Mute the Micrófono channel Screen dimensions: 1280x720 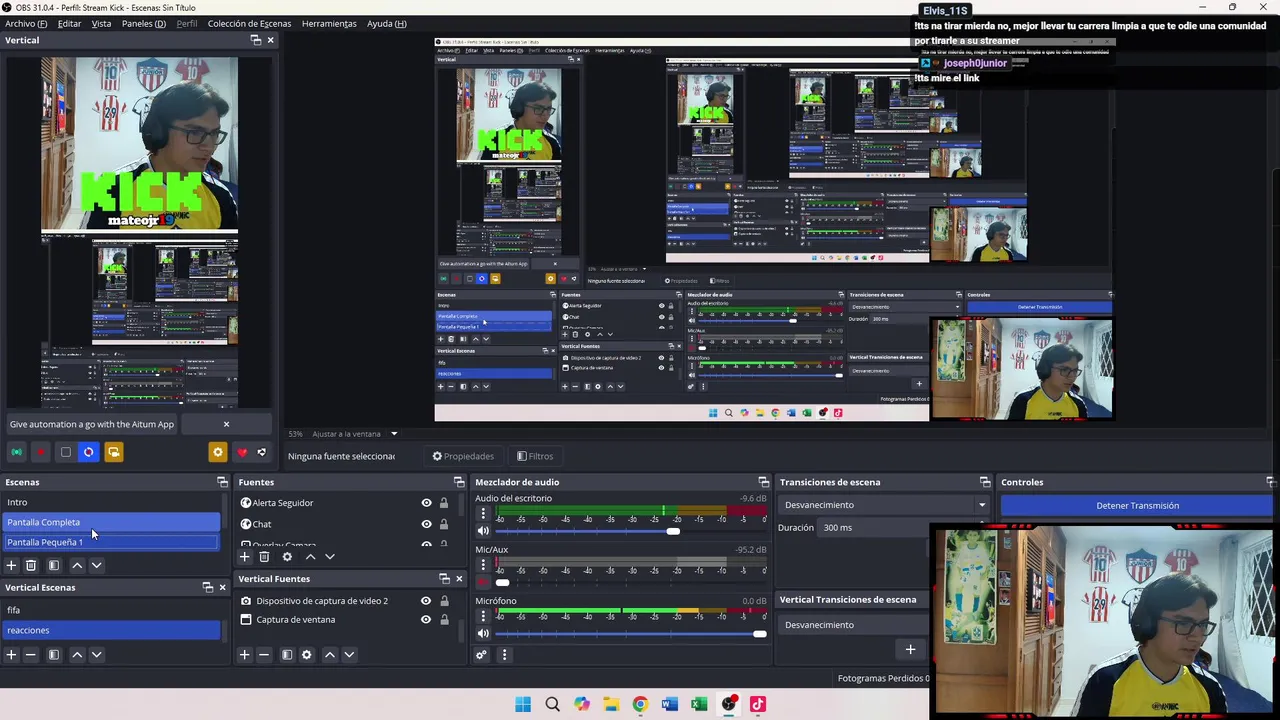point(483,634)
